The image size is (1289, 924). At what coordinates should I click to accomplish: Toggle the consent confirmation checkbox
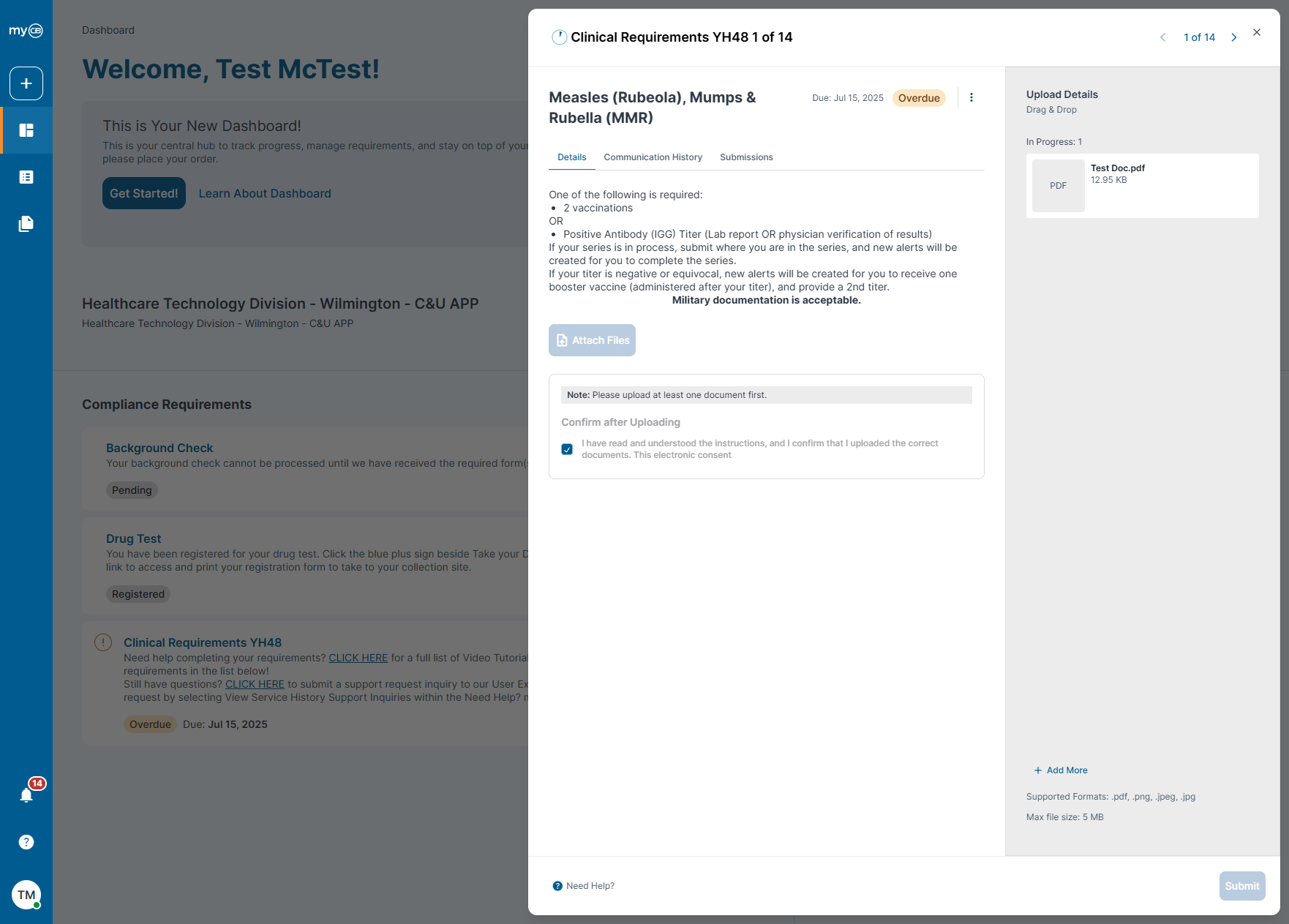[x=567, y=449]
